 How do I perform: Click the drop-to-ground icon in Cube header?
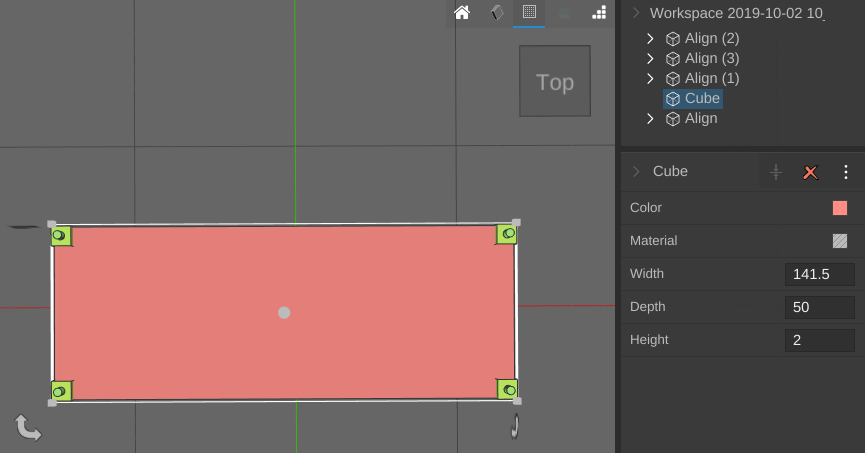776,172
